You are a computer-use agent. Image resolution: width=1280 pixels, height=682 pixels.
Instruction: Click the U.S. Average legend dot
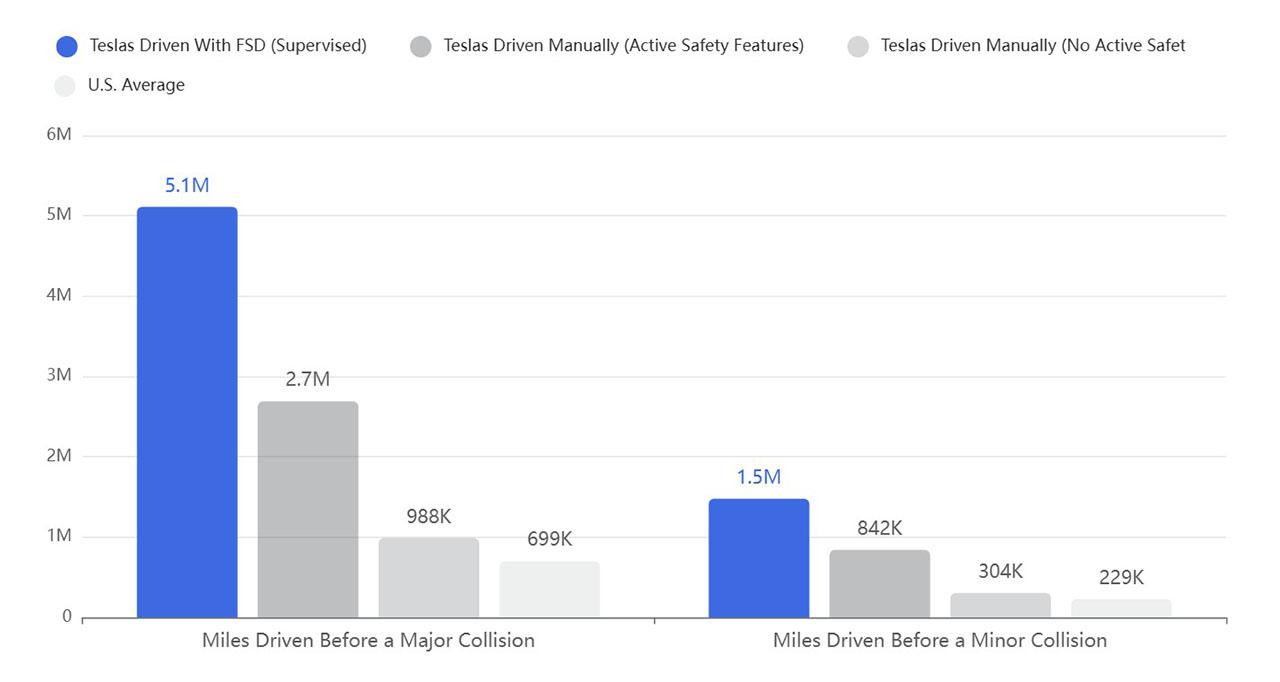[x=65, y=85]
